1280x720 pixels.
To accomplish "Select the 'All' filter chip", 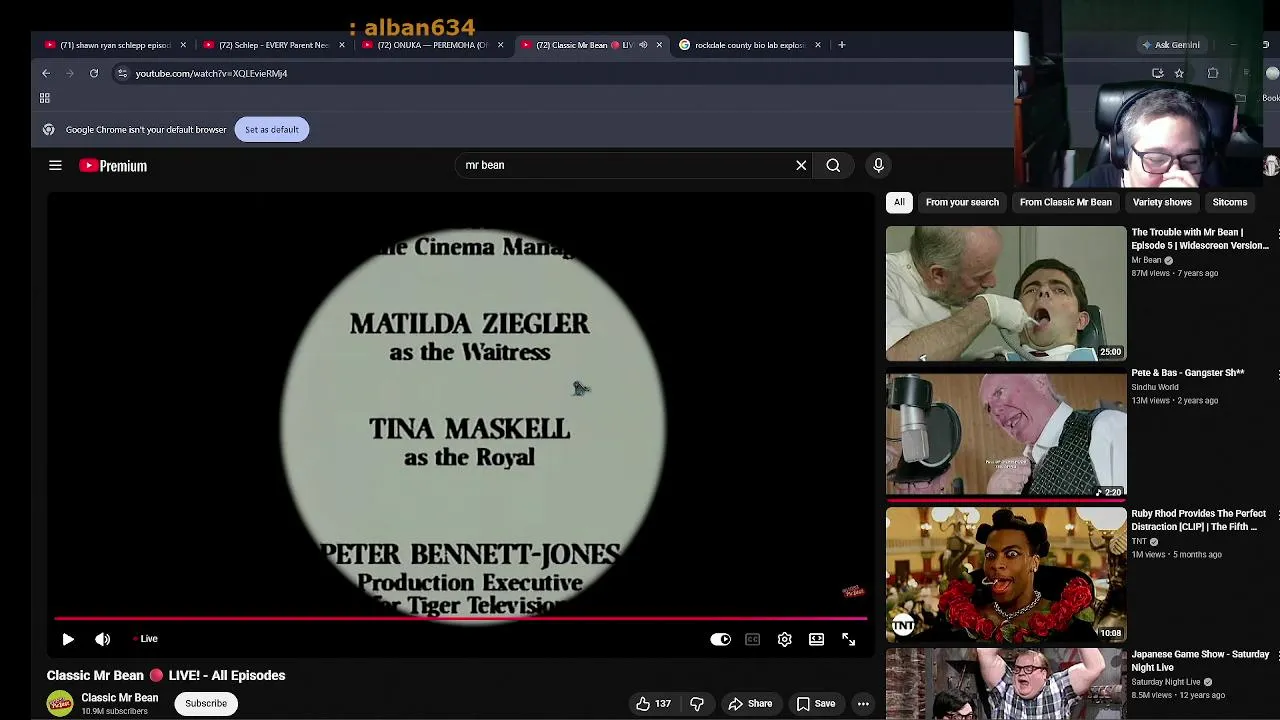I will [x=899, y=203].
